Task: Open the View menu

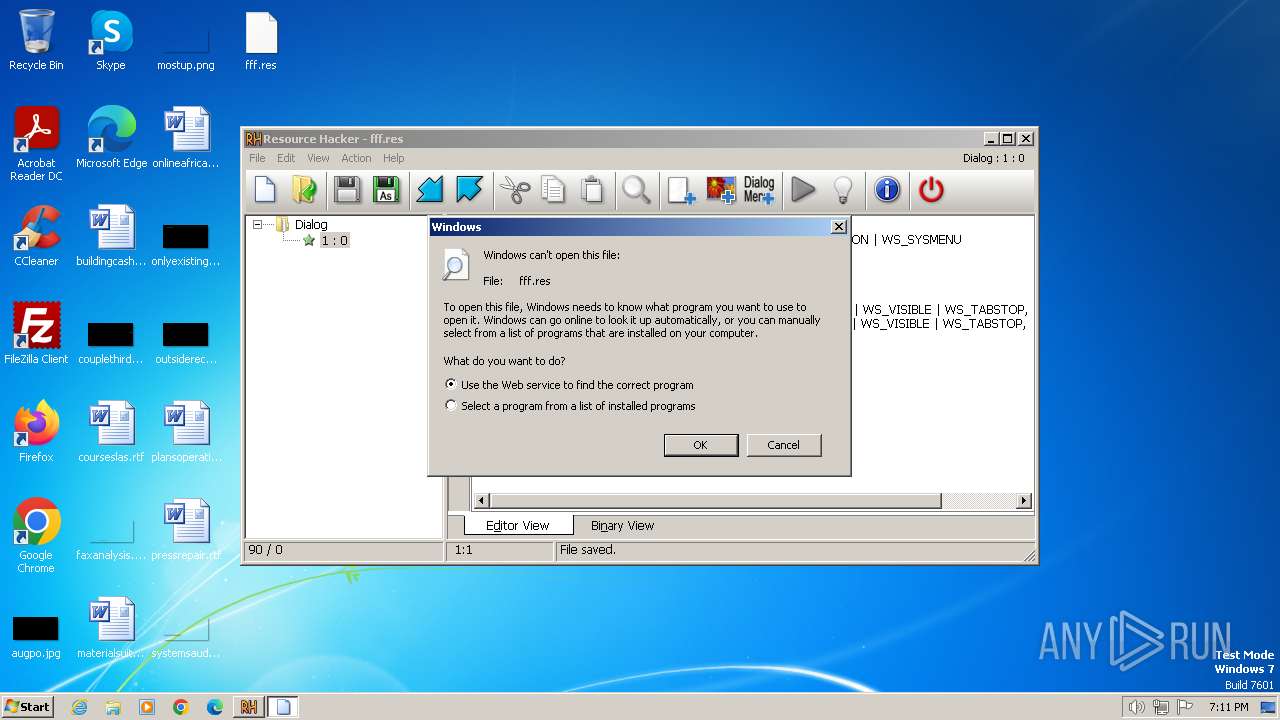Action: pyautogui.click(x=318, y=158)
